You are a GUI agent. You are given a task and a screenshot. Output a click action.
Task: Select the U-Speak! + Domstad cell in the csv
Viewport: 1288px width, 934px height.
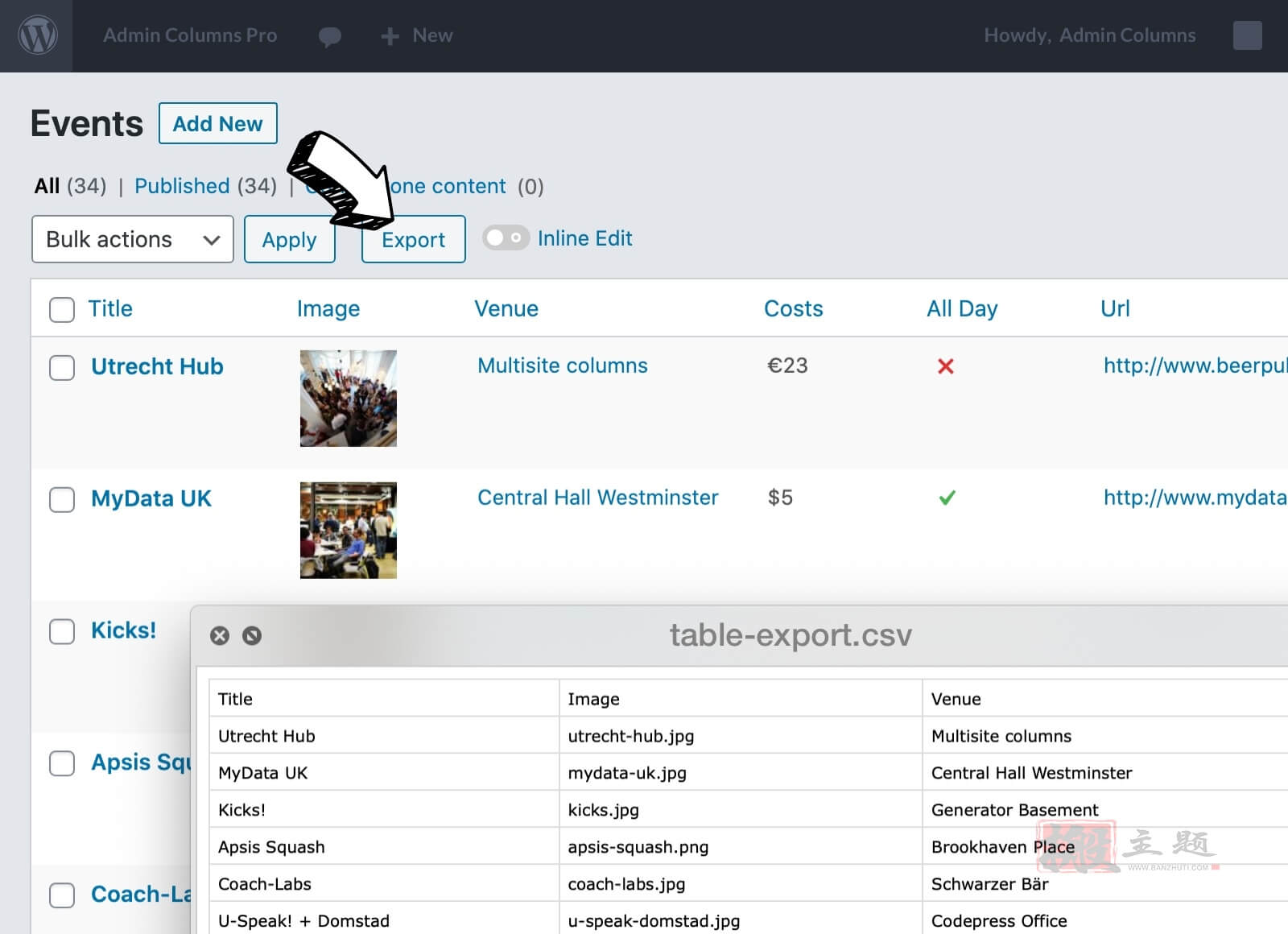[x=384, y=919]
